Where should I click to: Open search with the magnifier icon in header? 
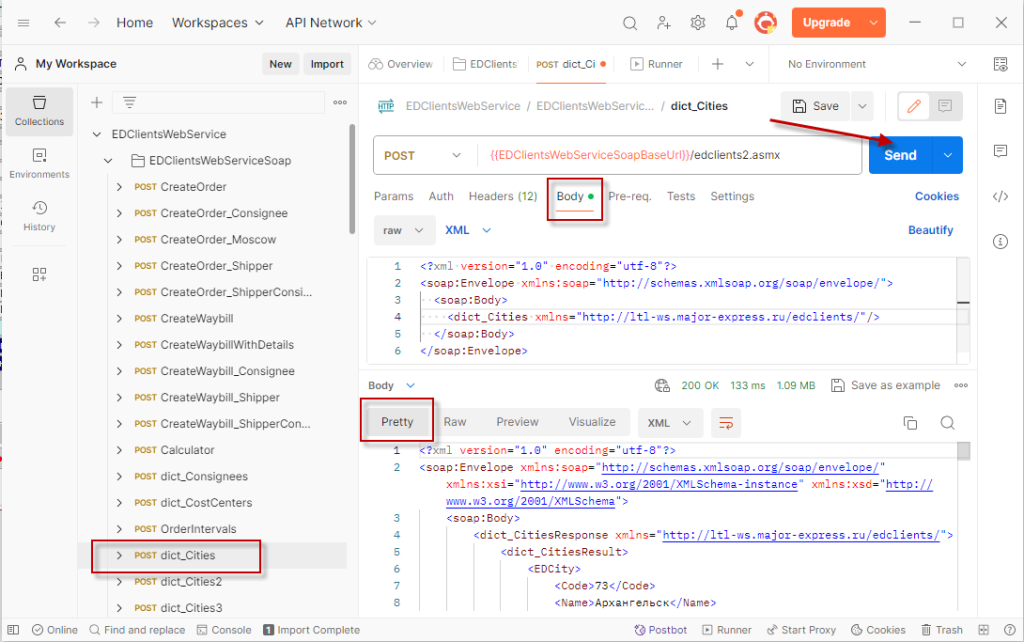tap(630, 24)
